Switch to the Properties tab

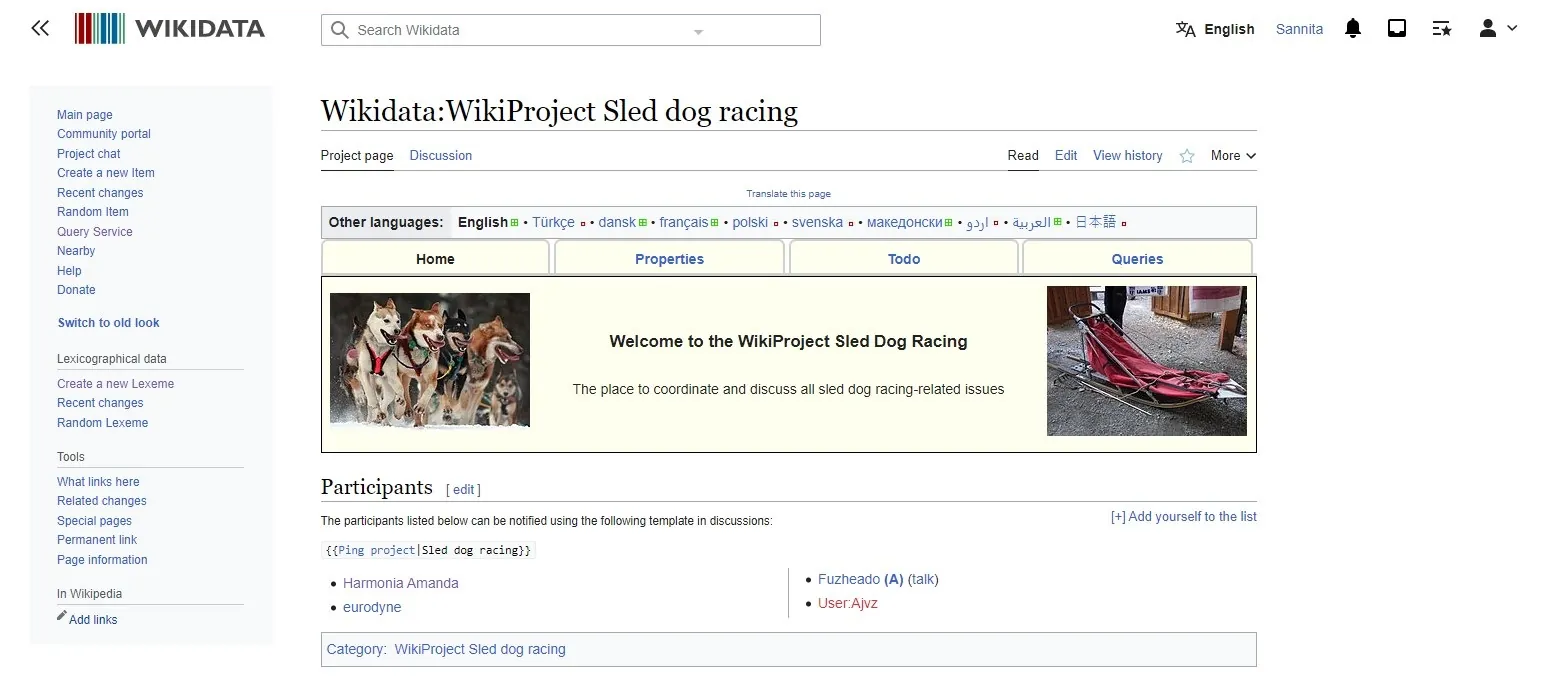[669, 259]
